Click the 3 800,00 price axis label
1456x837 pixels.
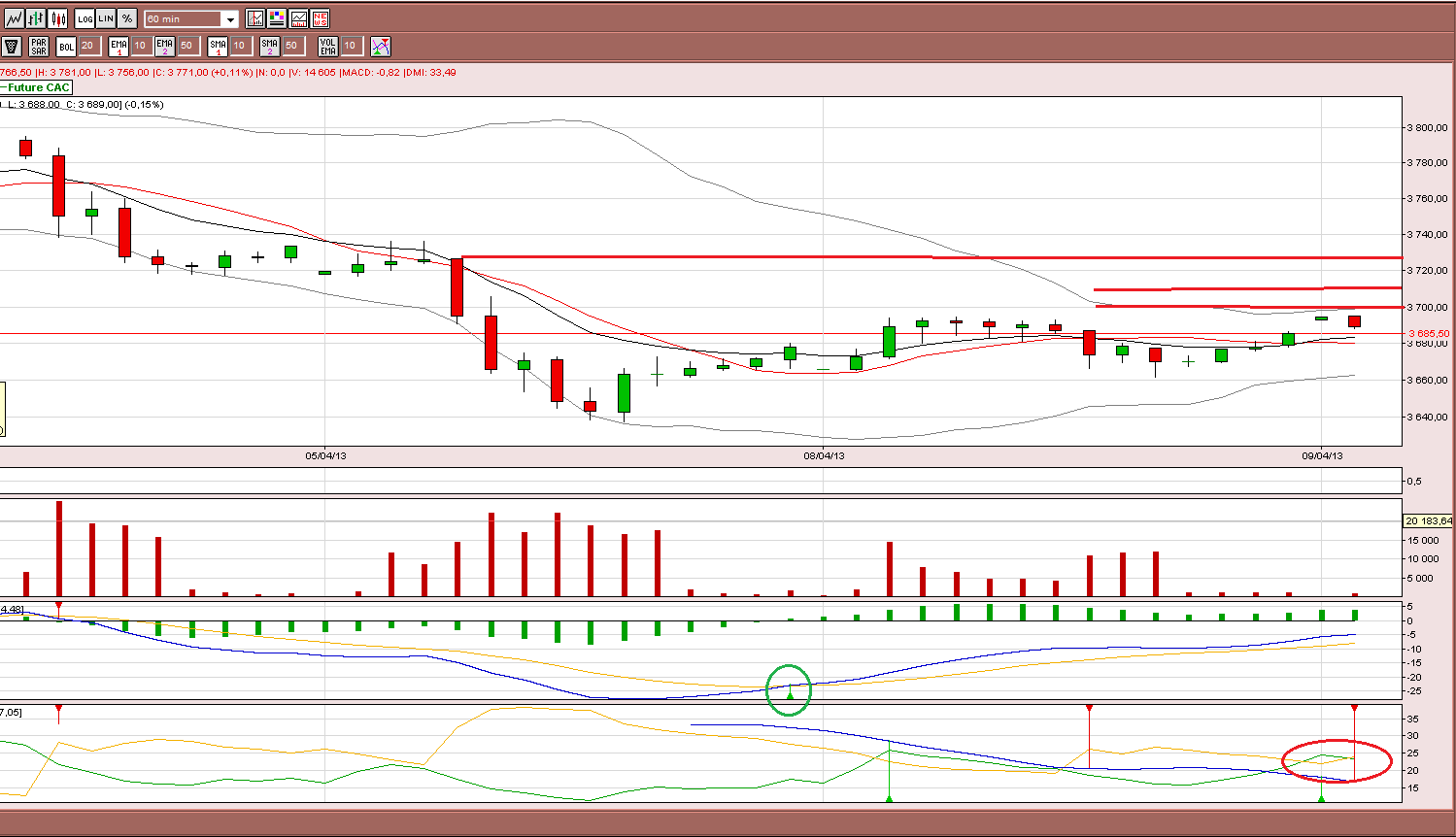tap(1427, 127)
